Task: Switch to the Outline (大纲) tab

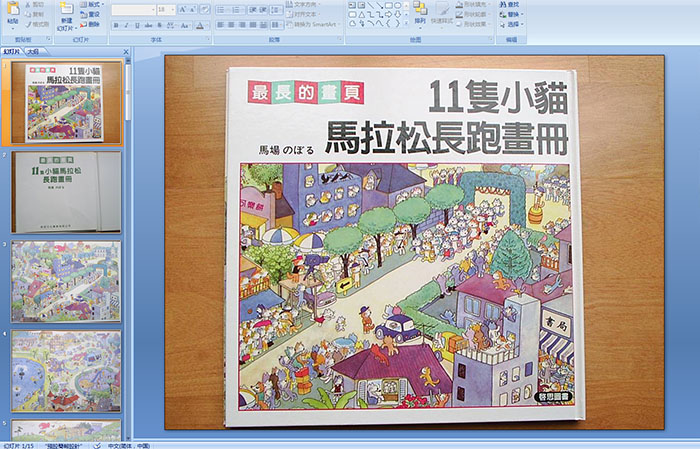Action: 33,52
